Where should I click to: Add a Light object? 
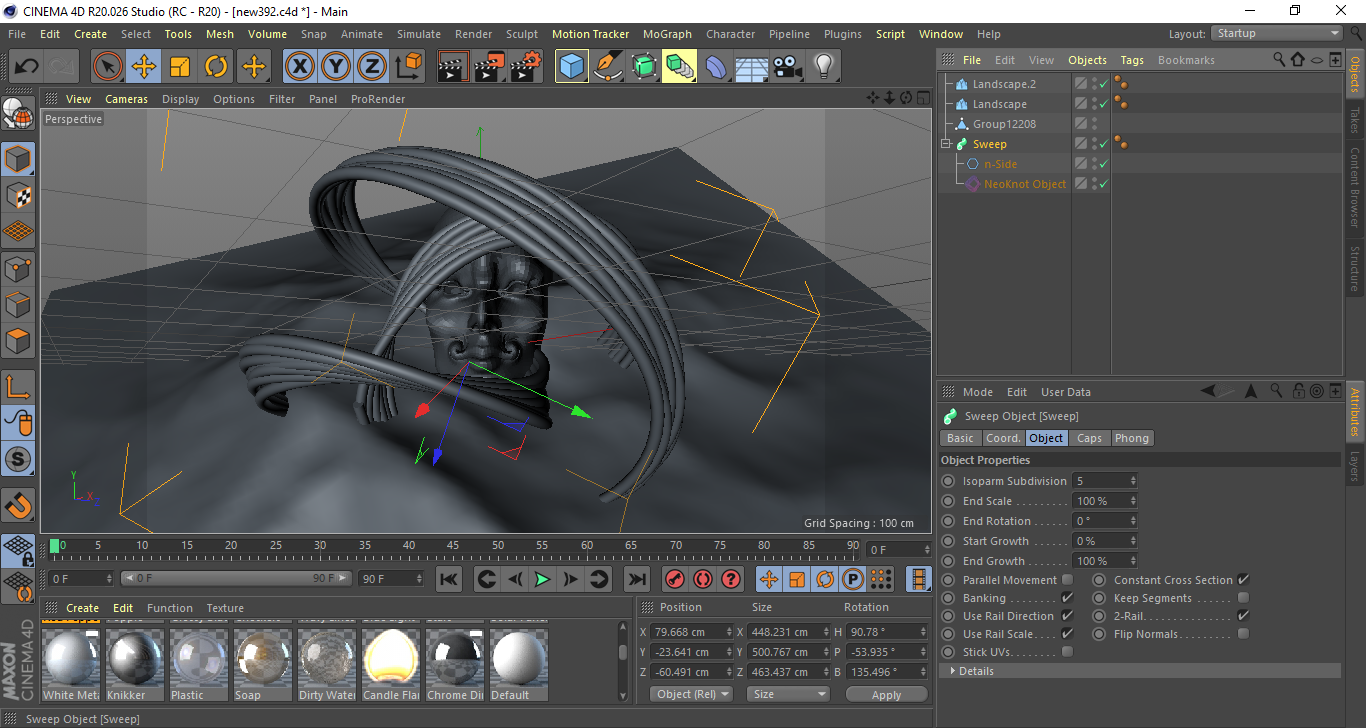(x=824, y=67)
